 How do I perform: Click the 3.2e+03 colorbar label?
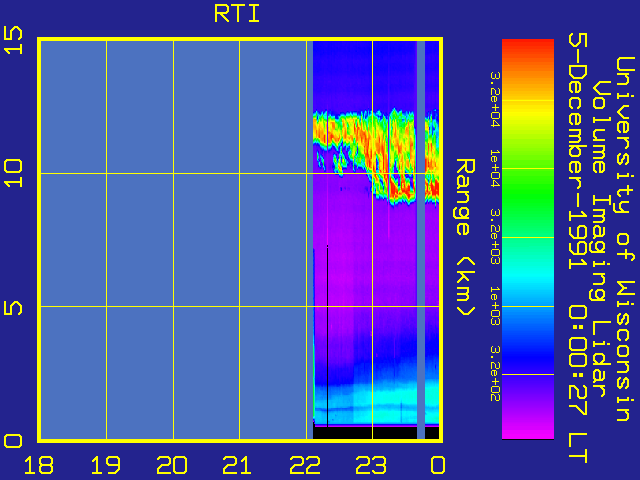coord(495,237)
